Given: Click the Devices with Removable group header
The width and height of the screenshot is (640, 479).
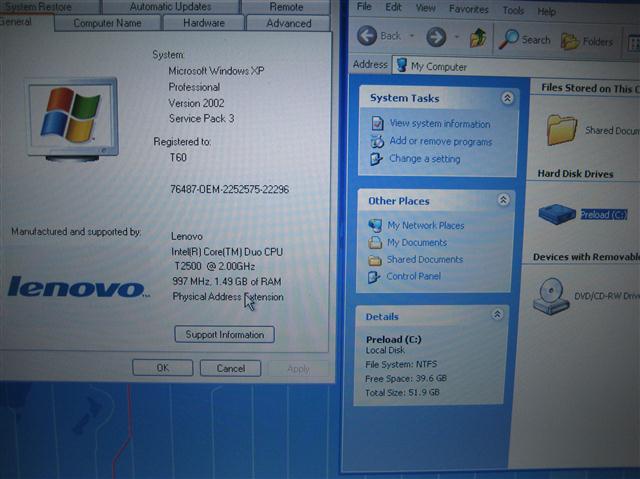Looking at the screenshot, I should click(x=586, y=257).
